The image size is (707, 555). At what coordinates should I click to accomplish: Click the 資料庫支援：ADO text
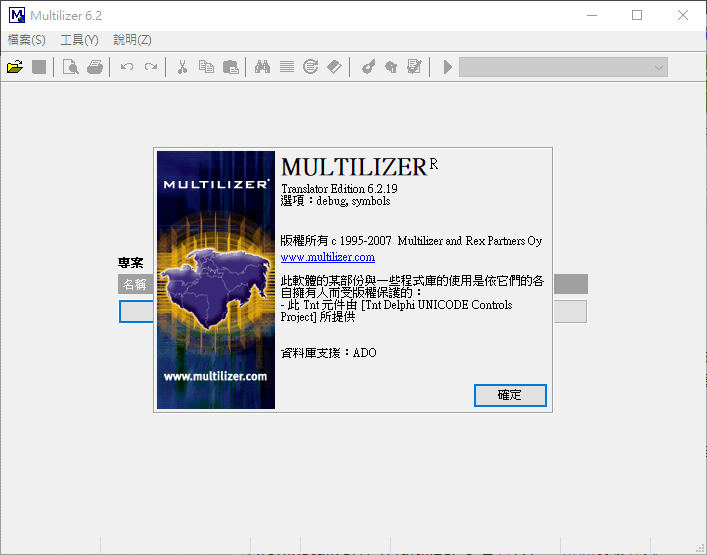tap(329, 353)
